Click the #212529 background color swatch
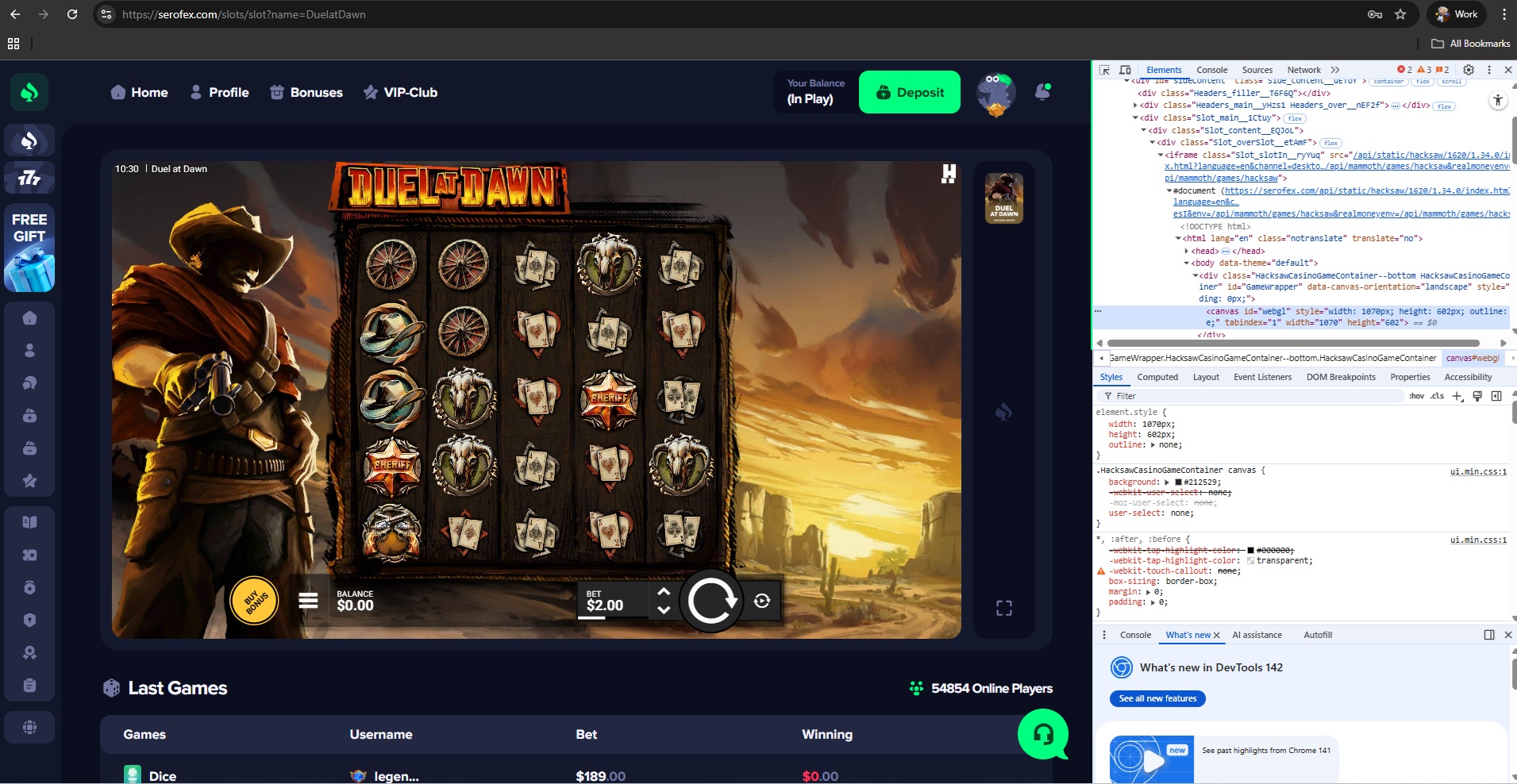This screenshot has width=1517, height=784. pyautogui.click(x=1178, y=482)
